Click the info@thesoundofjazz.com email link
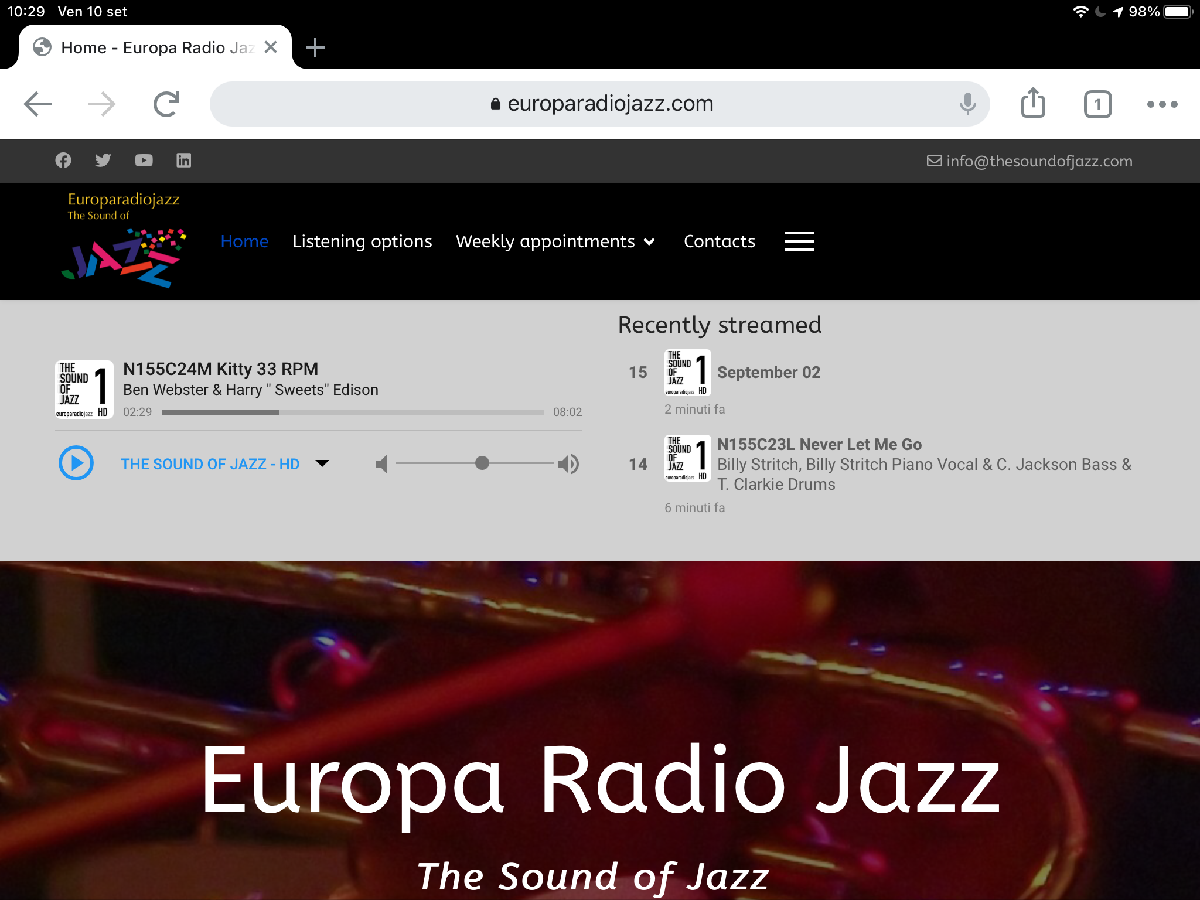 (1030, 161)
